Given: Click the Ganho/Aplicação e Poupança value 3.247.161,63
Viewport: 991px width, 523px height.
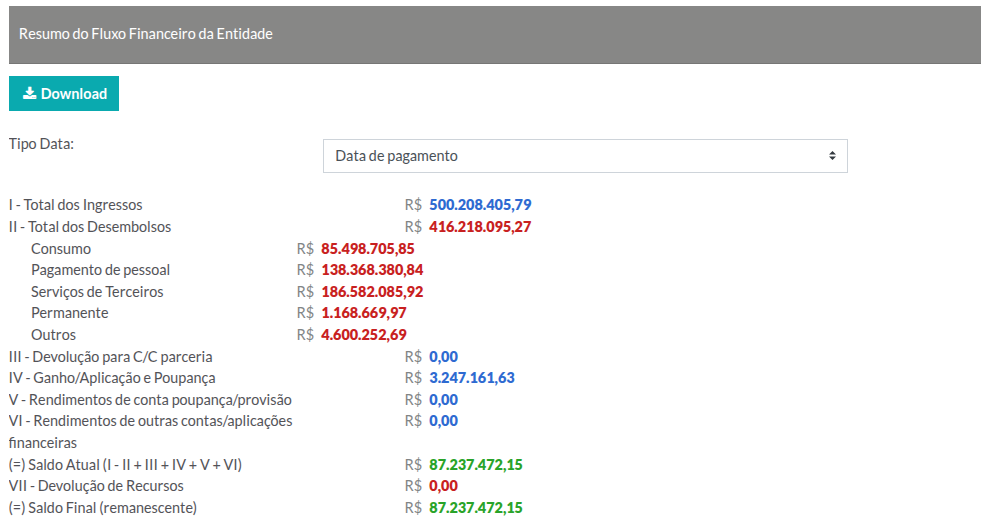Looking at the screenshot, I should click(x=471, y=378).
